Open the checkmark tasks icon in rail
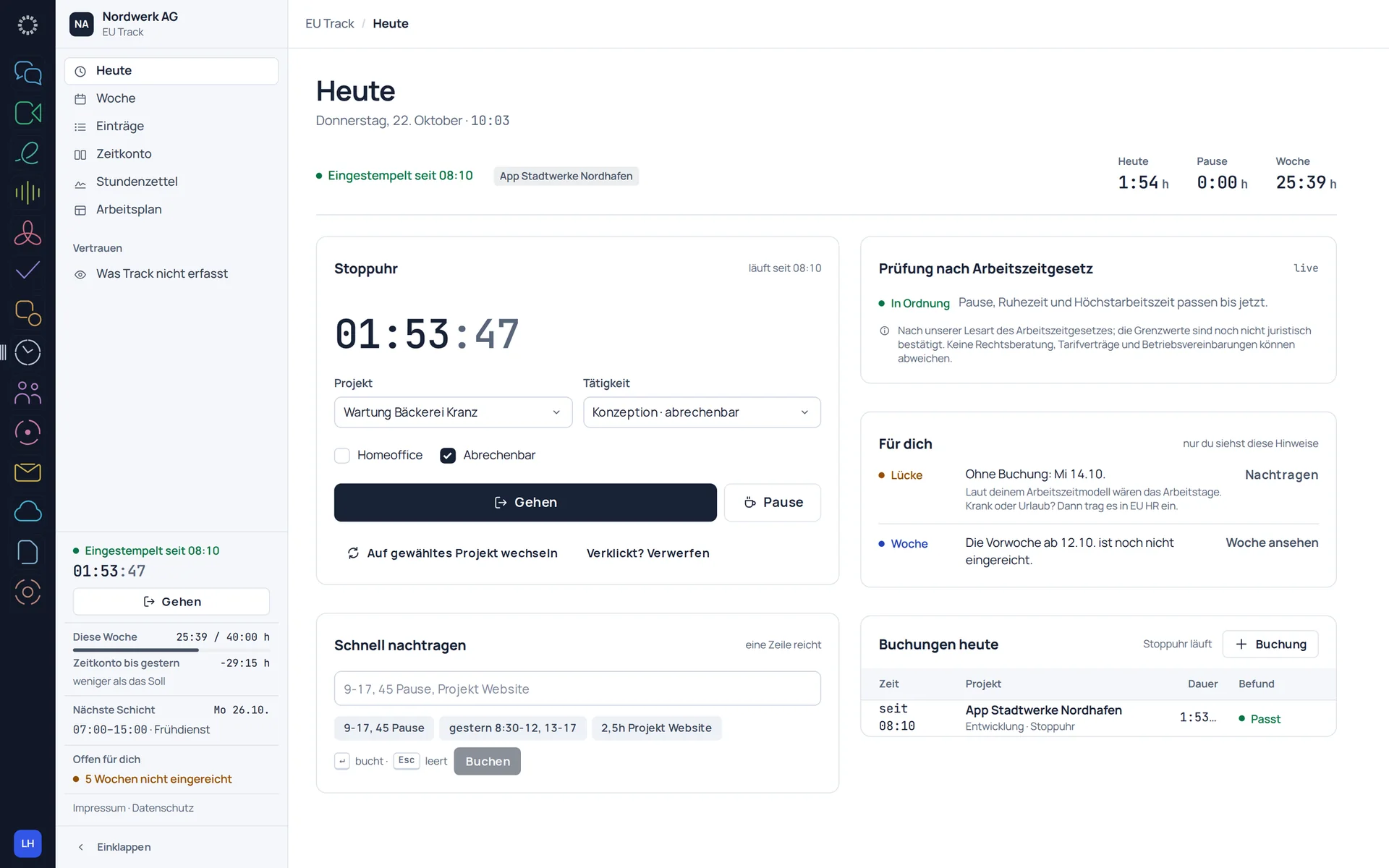This screenshot has width=1389, height=868. [27, 271]
